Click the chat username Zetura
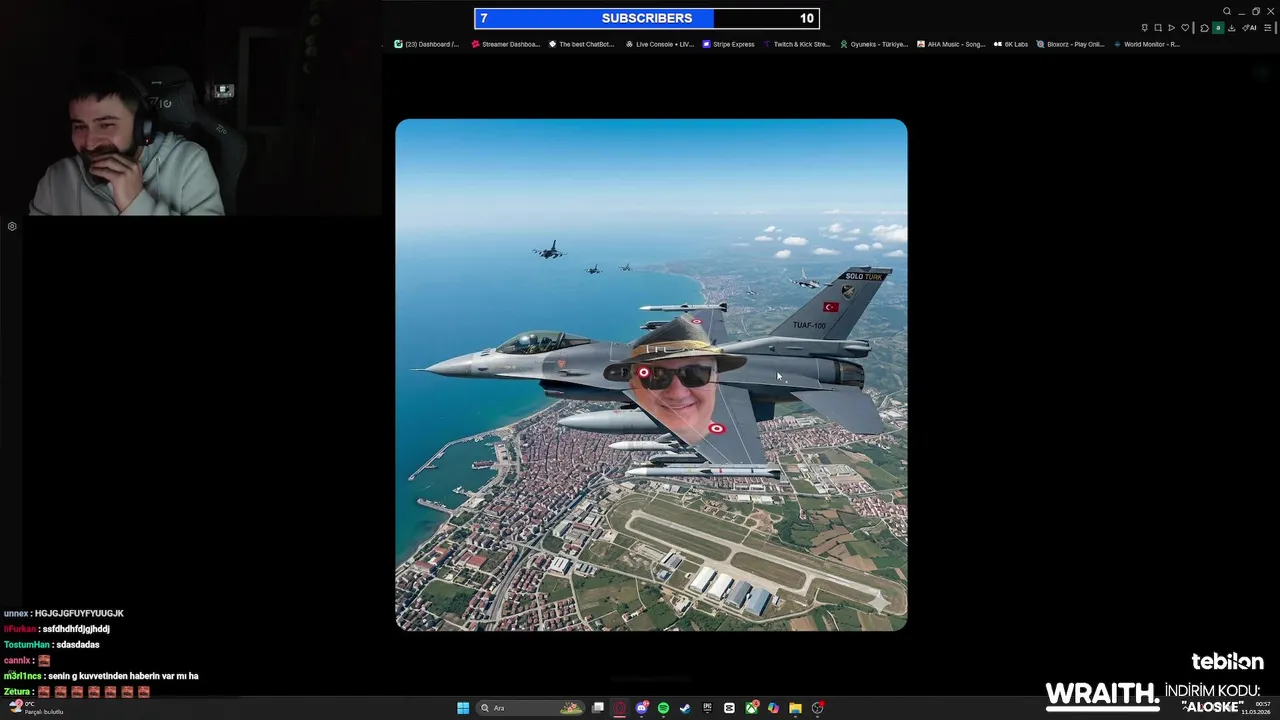This screenshot has height=720, width=1280. pyautogui.click(x=17, y=692)
